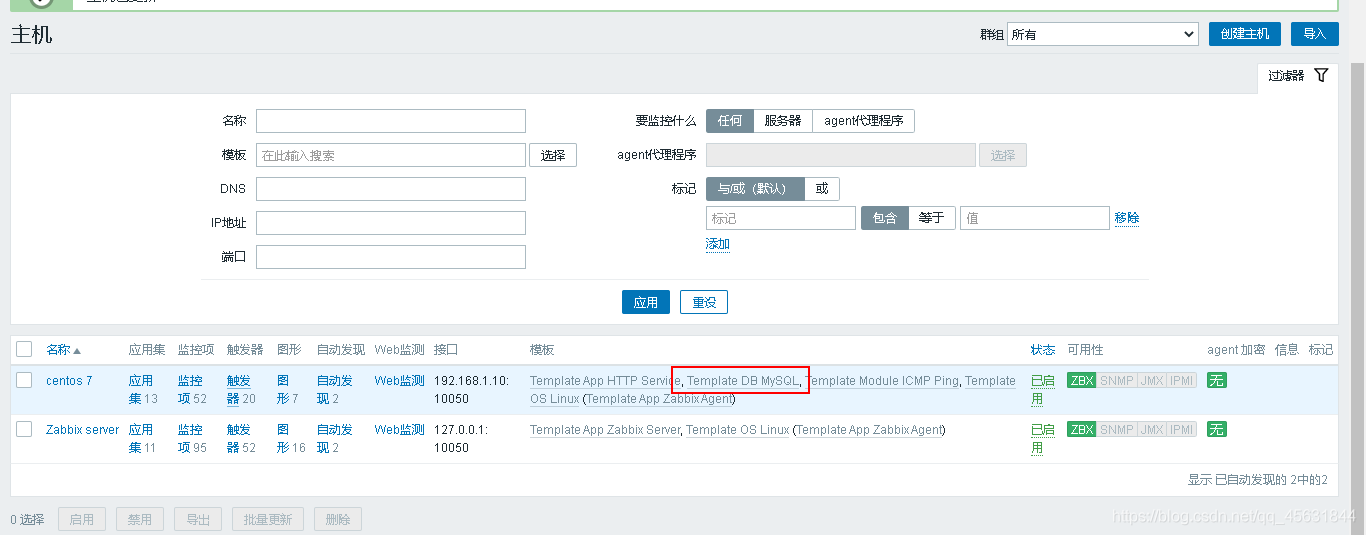Check the centos 7 host checkbox
Viewport: 1366px width, 535px height.
click(x=24, y=380)
